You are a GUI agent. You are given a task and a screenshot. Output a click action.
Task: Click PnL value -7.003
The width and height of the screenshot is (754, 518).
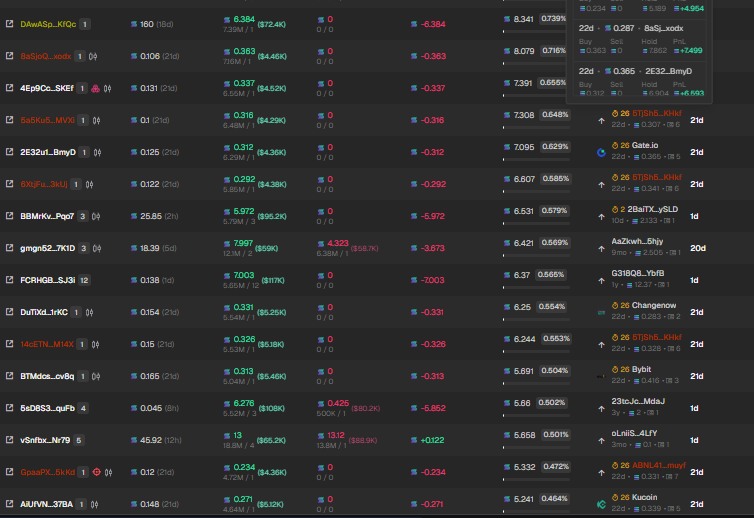click(432, 280)
